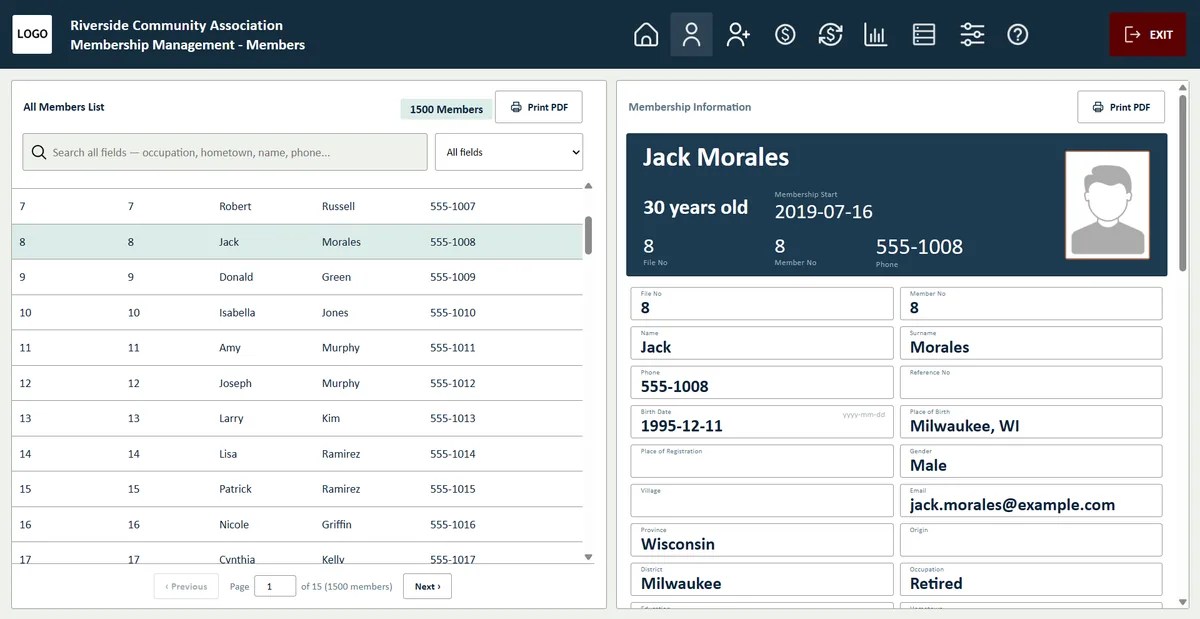Go to the Home dashboard icon
1200x619 pixels.
[646, 35]
